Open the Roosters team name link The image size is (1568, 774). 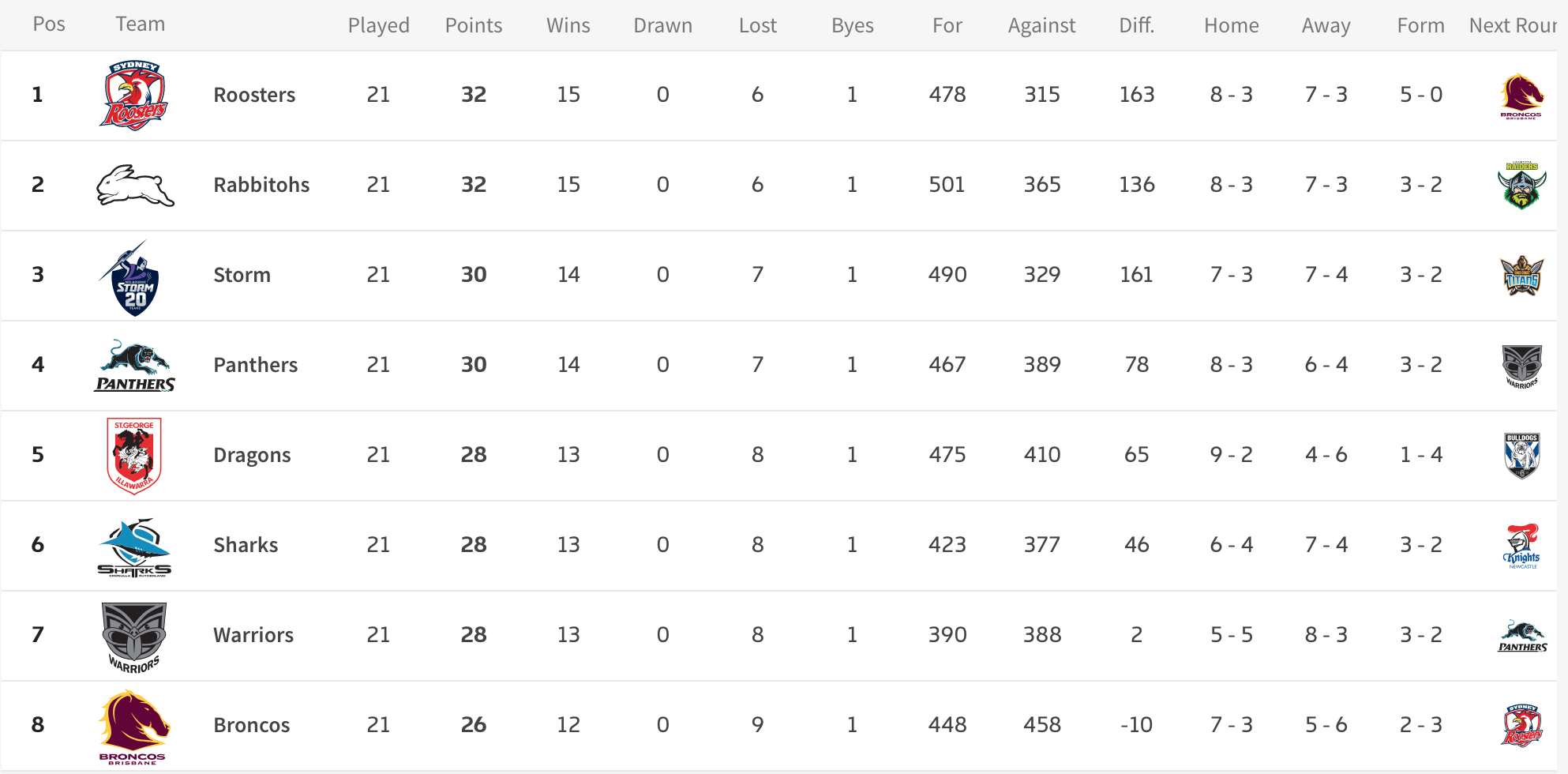tap(254, 95)
